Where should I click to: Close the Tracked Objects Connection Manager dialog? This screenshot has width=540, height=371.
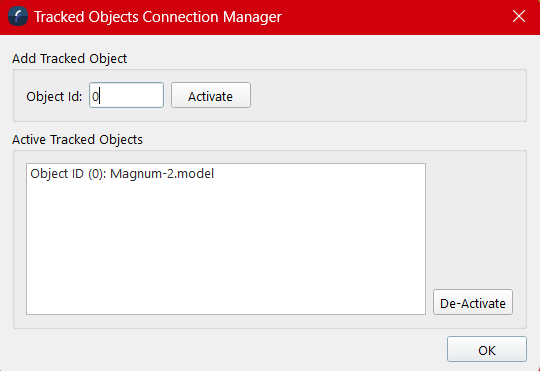click(x=519, y=16)
